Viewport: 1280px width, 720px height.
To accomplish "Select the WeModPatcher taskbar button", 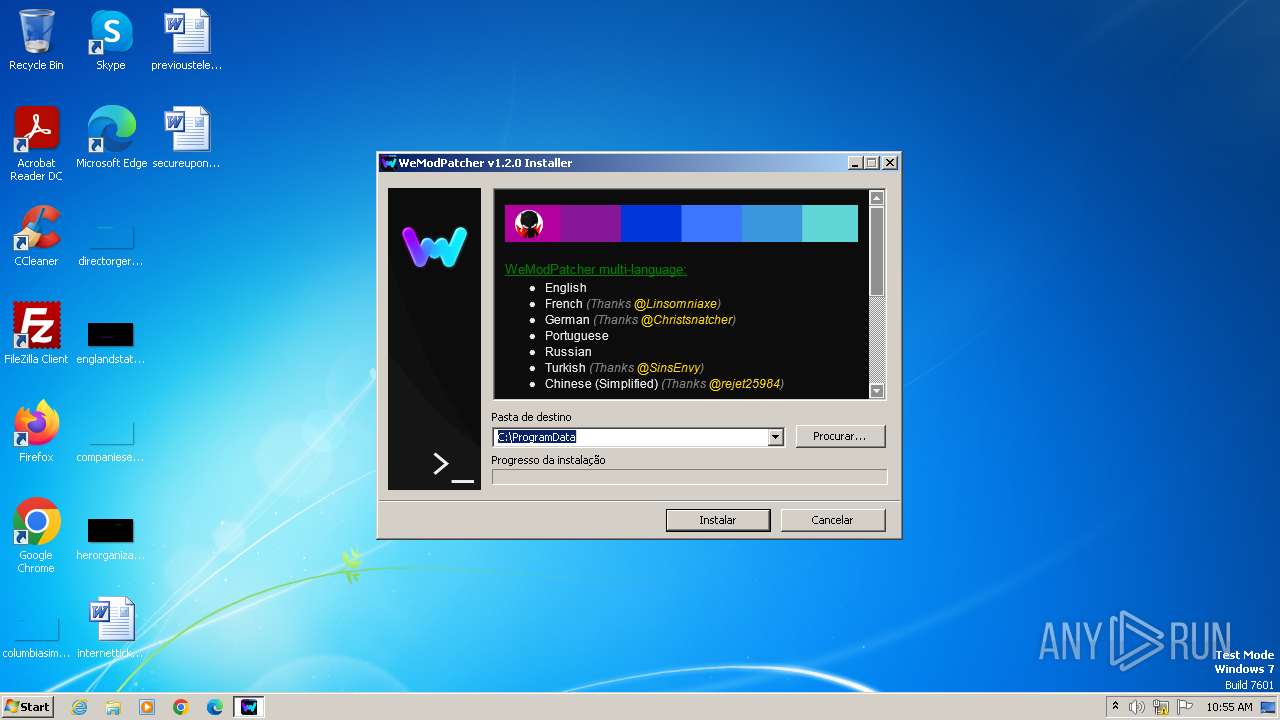I will coord(249,707).
